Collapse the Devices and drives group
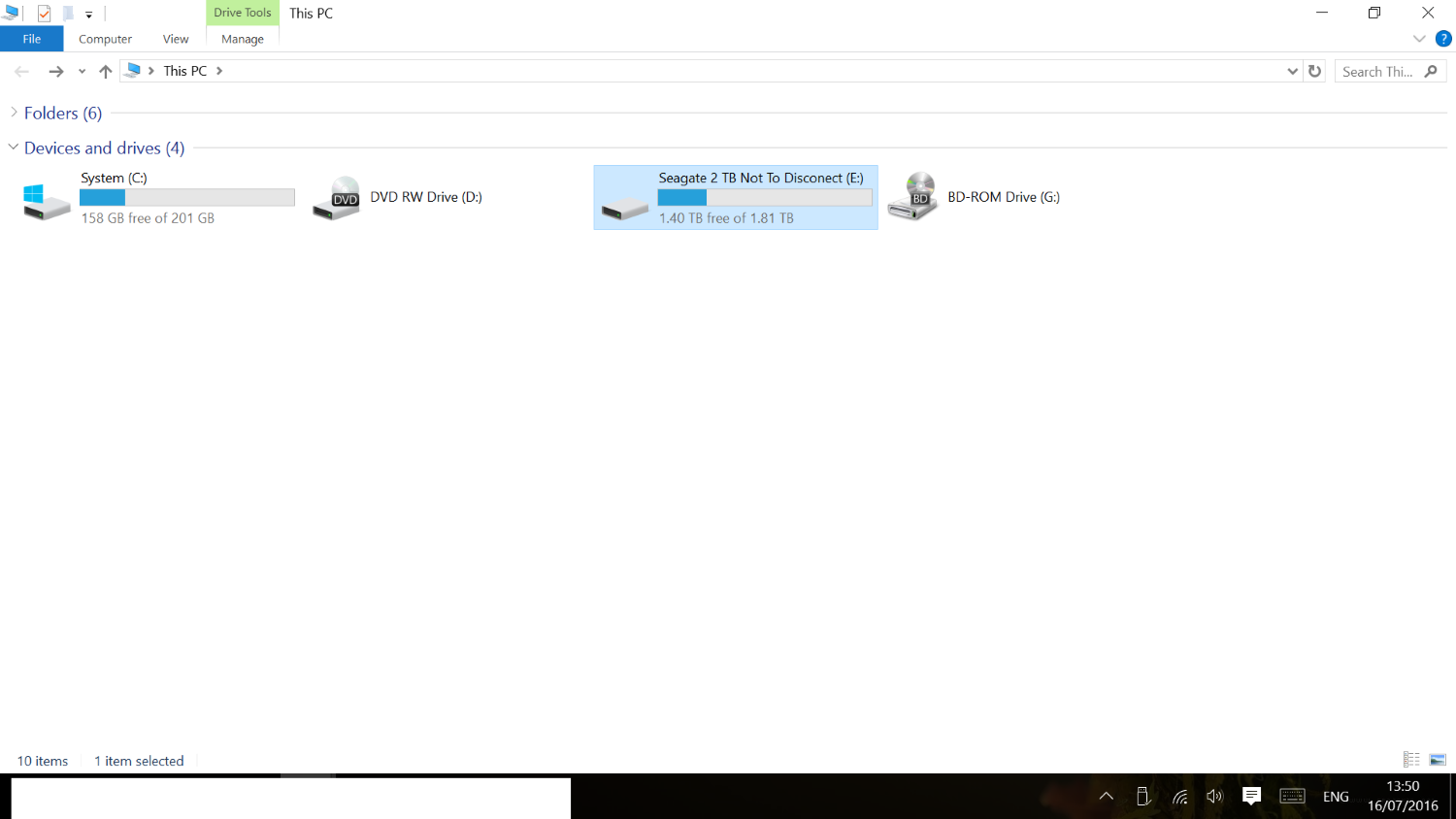The width and height of the screenshot is (1456, 819). (14, 147)
